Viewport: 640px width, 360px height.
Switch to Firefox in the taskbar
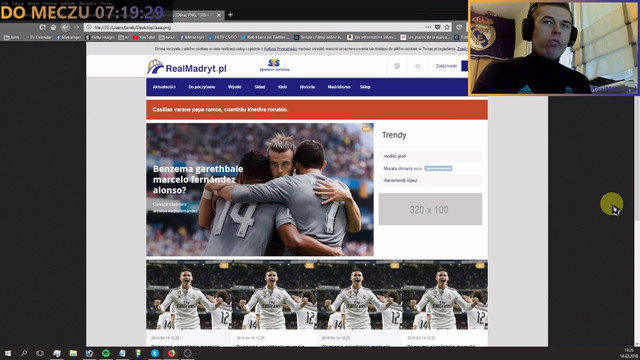coord(171,353)
